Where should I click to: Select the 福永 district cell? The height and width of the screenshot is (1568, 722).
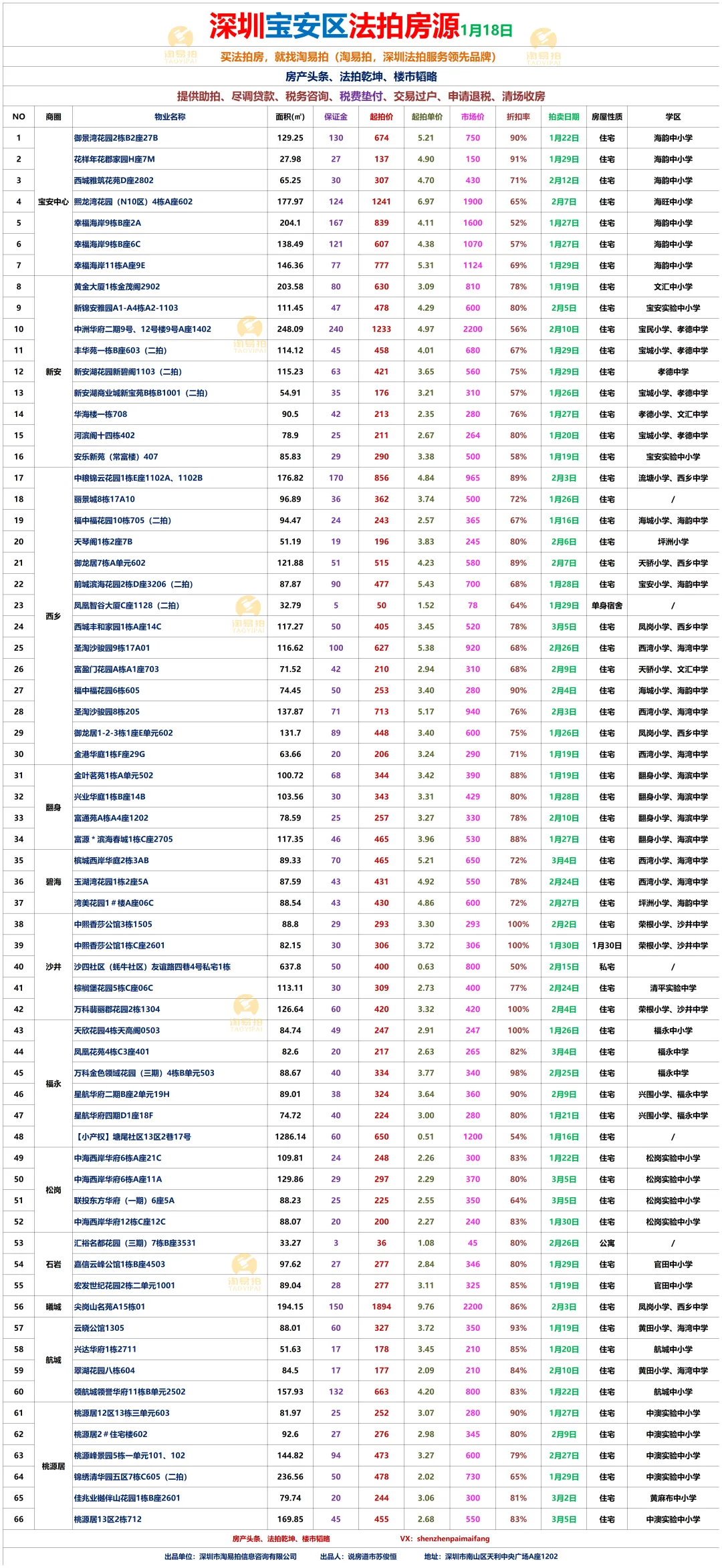(x=53, y=1084)
